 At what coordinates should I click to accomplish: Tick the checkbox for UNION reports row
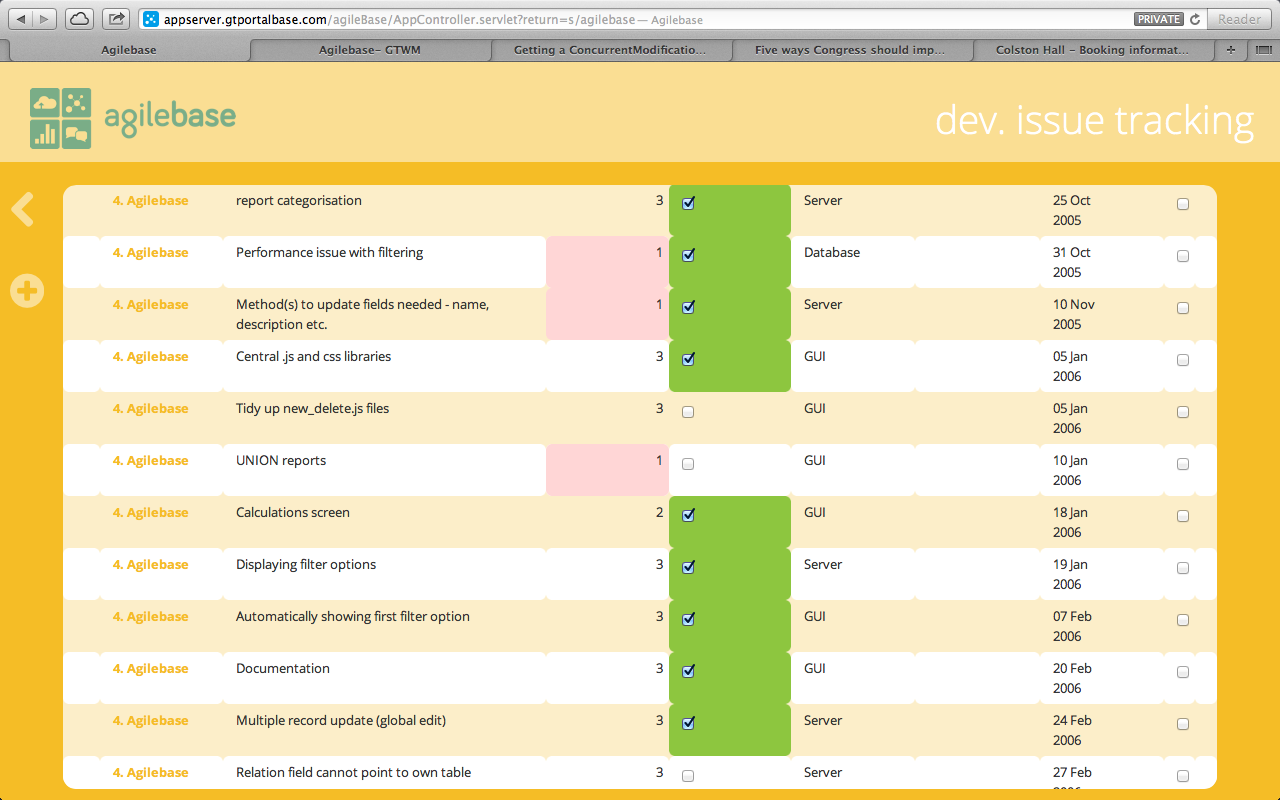click(688, 464)
